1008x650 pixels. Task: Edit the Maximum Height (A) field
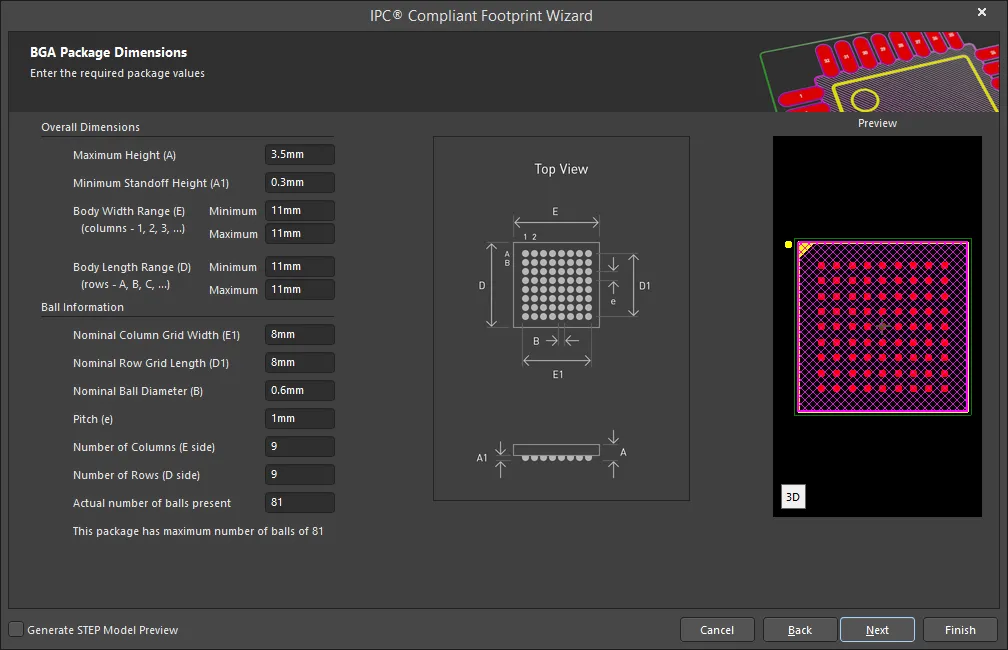click(x=300, y=154)
